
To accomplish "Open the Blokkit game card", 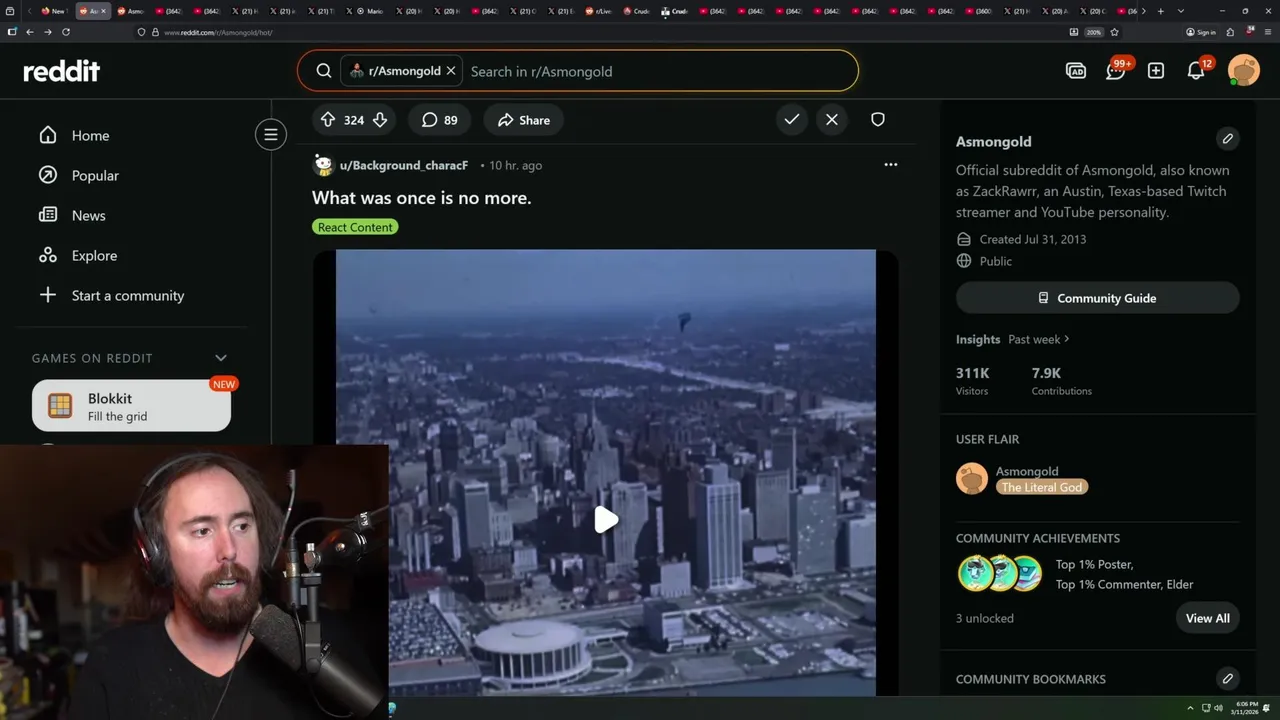I will 131,406.
